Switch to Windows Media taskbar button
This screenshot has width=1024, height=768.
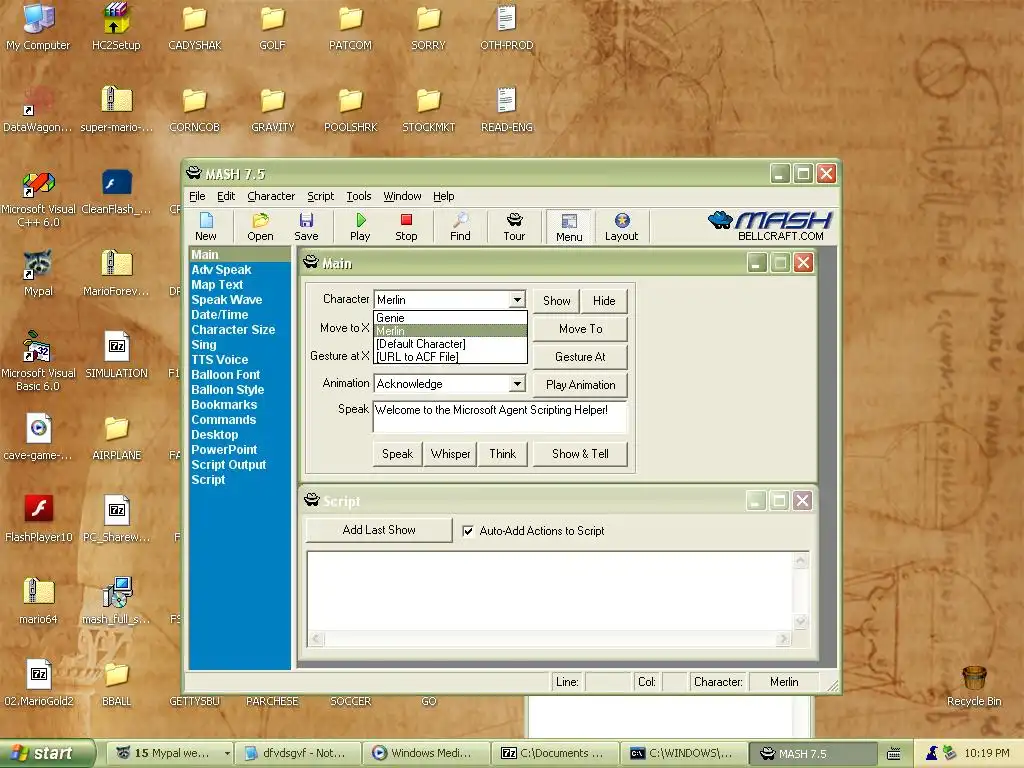click(x=424, y=754)
